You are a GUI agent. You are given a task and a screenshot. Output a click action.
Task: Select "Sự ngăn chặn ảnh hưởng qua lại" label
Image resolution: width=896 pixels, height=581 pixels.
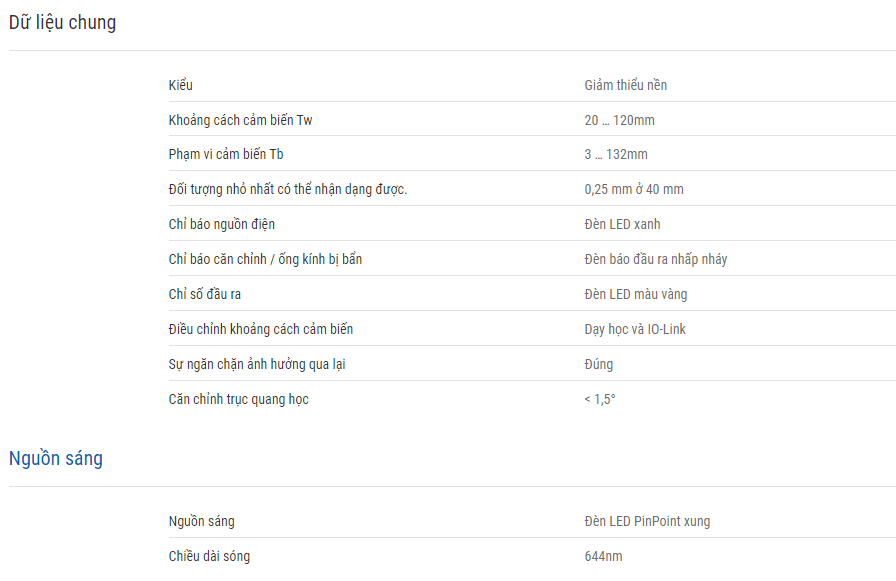[257, 364]
